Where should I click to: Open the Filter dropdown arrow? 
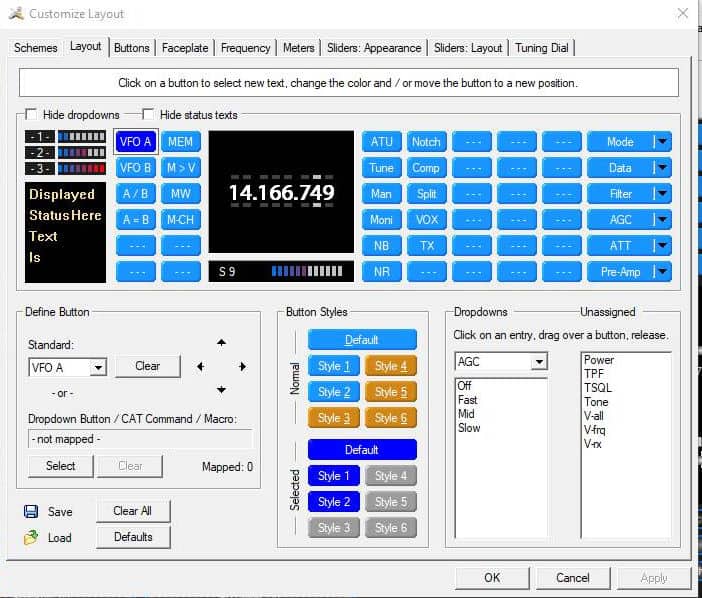coord(662,194)
